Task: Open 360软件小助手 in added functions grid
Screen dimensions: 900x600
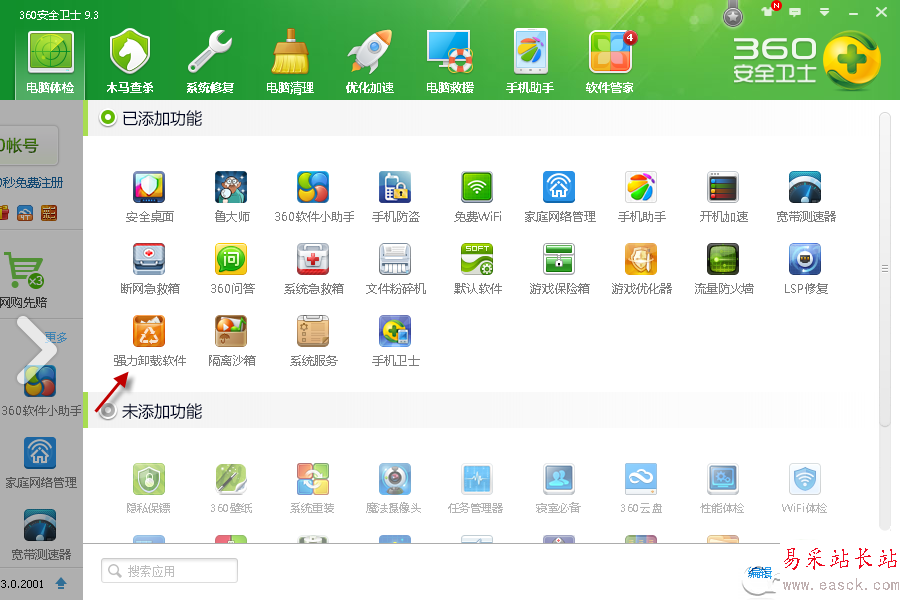Action: point(313,197)
